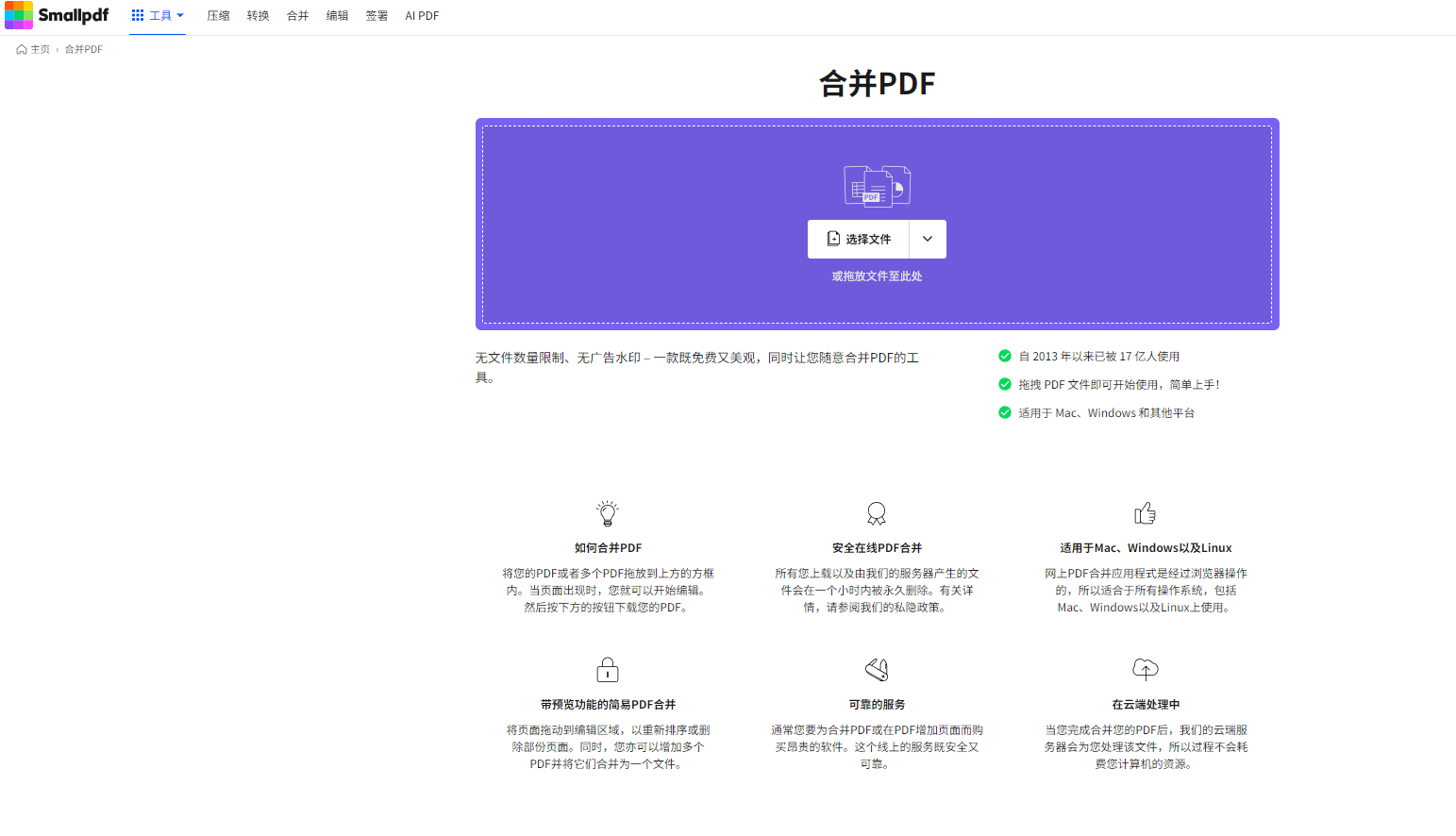This screenshot has width=1456, height=836.
Task: Follow the 合并PDF breadcrumb link
Action: pyautogui.click(x=83, y=50)
